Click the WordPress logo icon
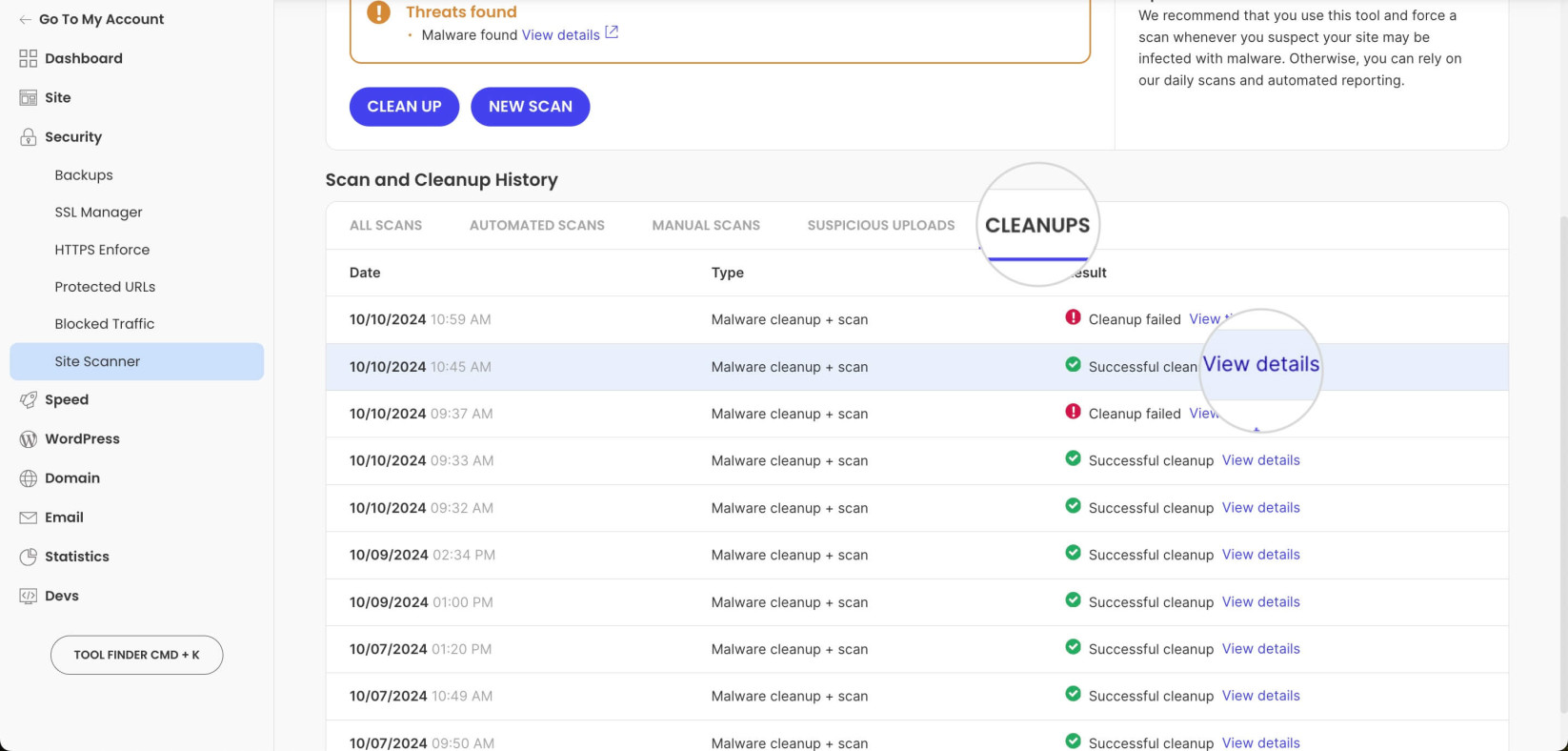This screenshot has height=751, width=1568. pos(29,438)
